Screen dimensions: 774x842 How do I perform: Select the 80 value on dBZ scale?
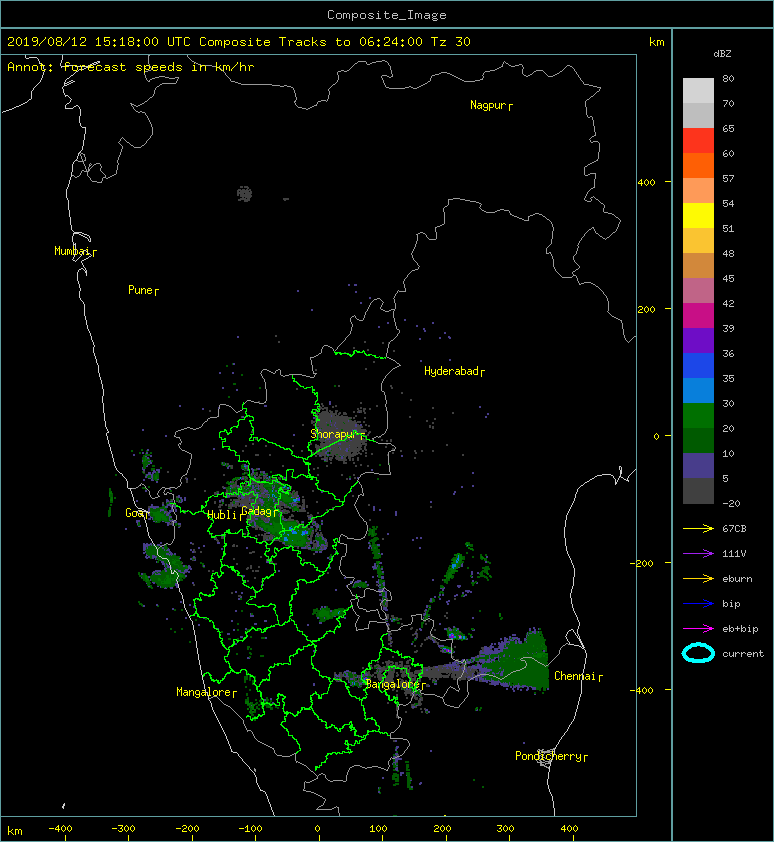728,78
